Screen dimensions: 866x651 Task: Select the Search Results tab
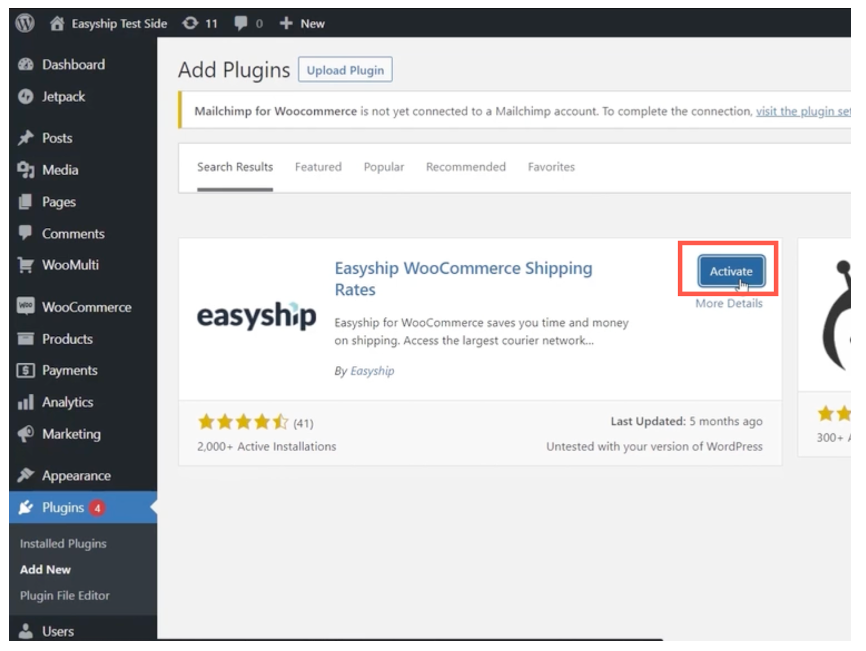[235, 167]
